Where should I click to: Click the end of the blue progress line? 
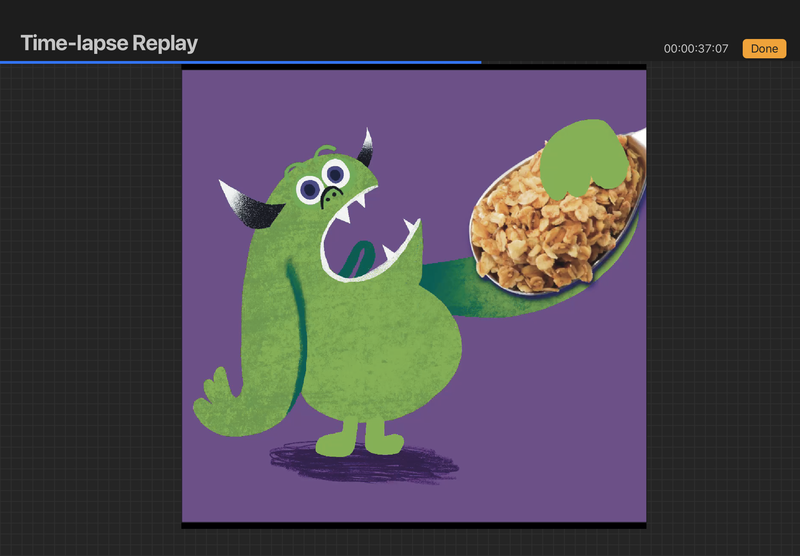[479, 62]
